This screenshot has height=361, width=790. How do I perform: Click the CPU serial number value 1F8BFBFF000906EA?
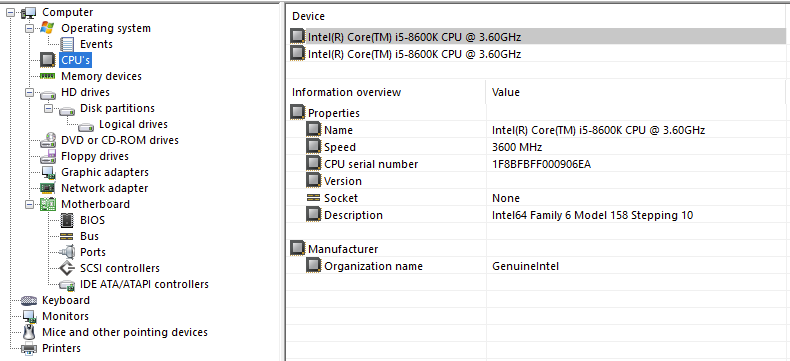[x=541, y=164]
